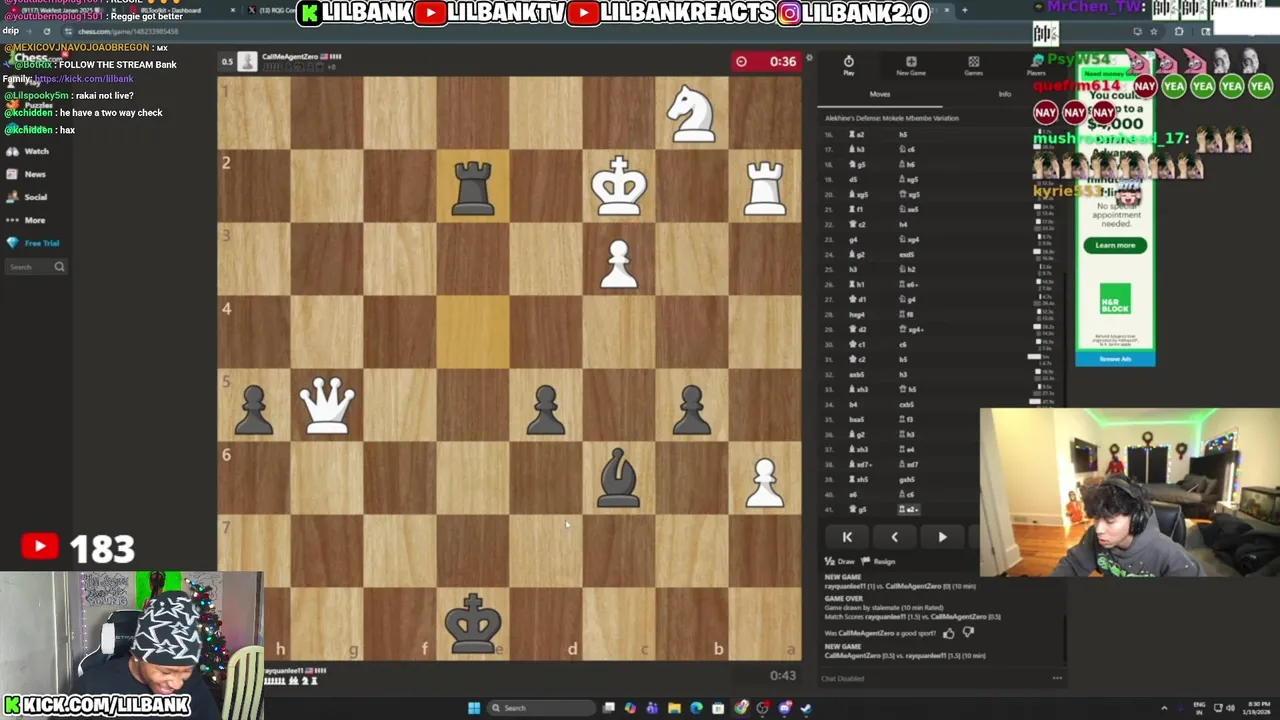The height and width of the screenshot is (720, 1280).
Task: Click the browser refresh icon
Action: pos(46,31)
